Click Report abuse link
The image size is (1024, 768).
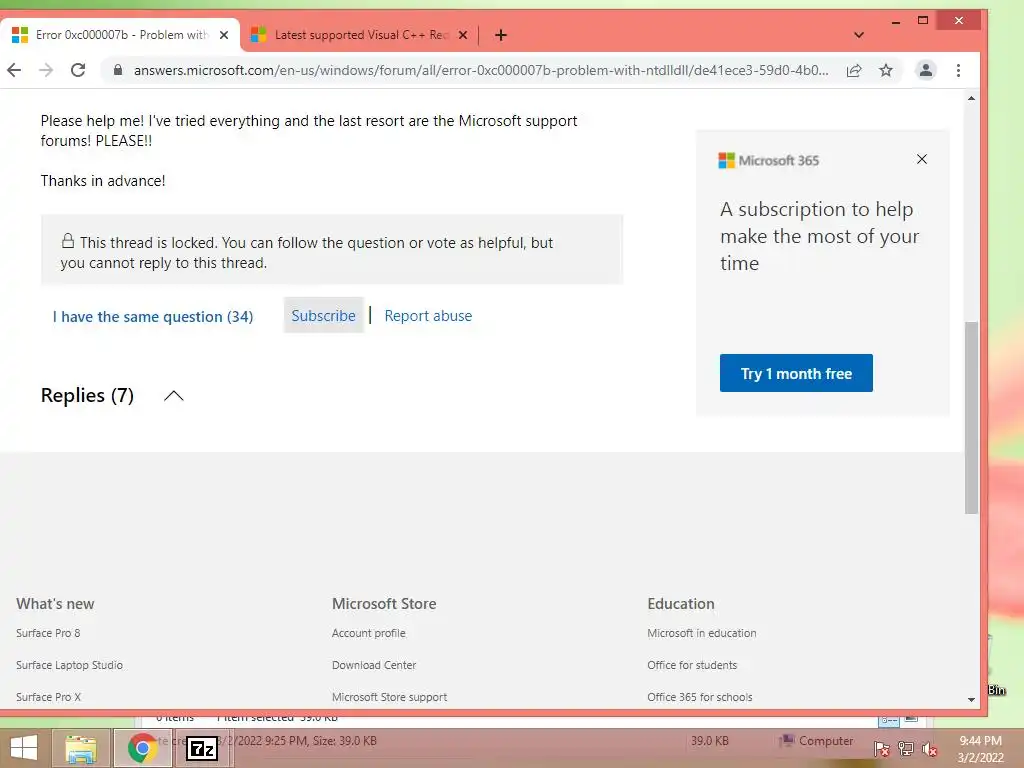(x=428, y=316)
